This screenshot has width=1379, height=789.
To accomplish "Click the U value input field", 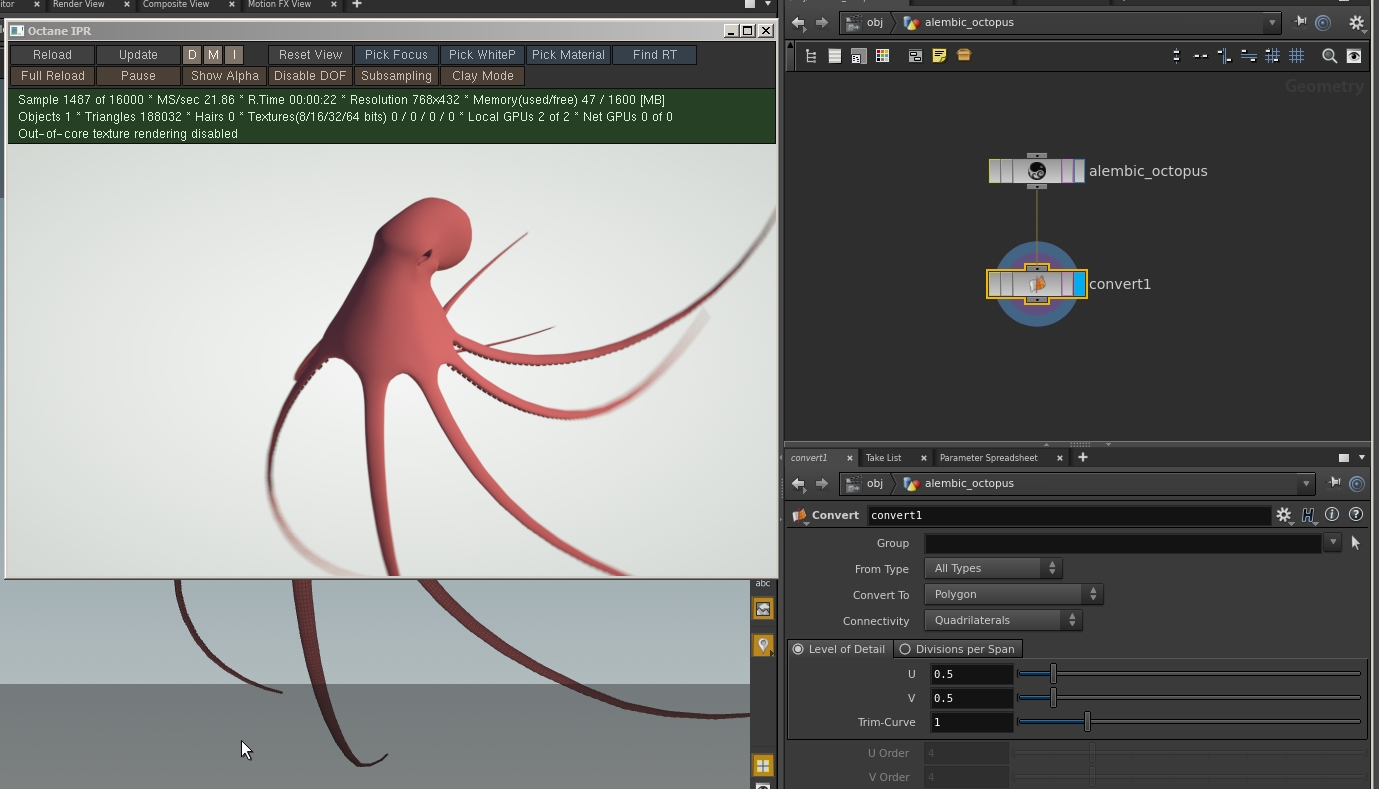I will point(971,674).
